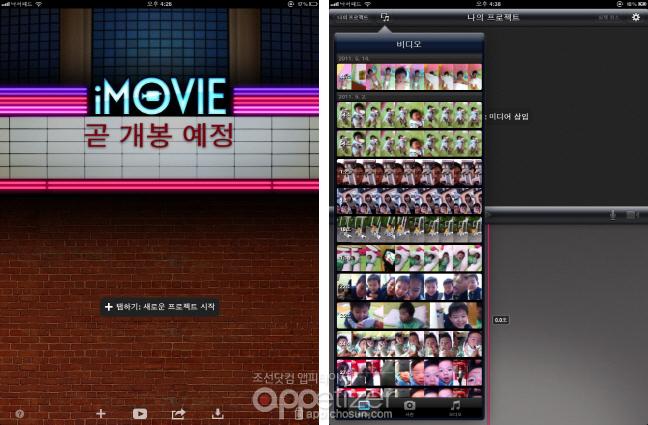Image resolution: width=648 pixels, height=425 pixels.
Task: Switch to the photo camera tab
Action: tap(409, 407)
